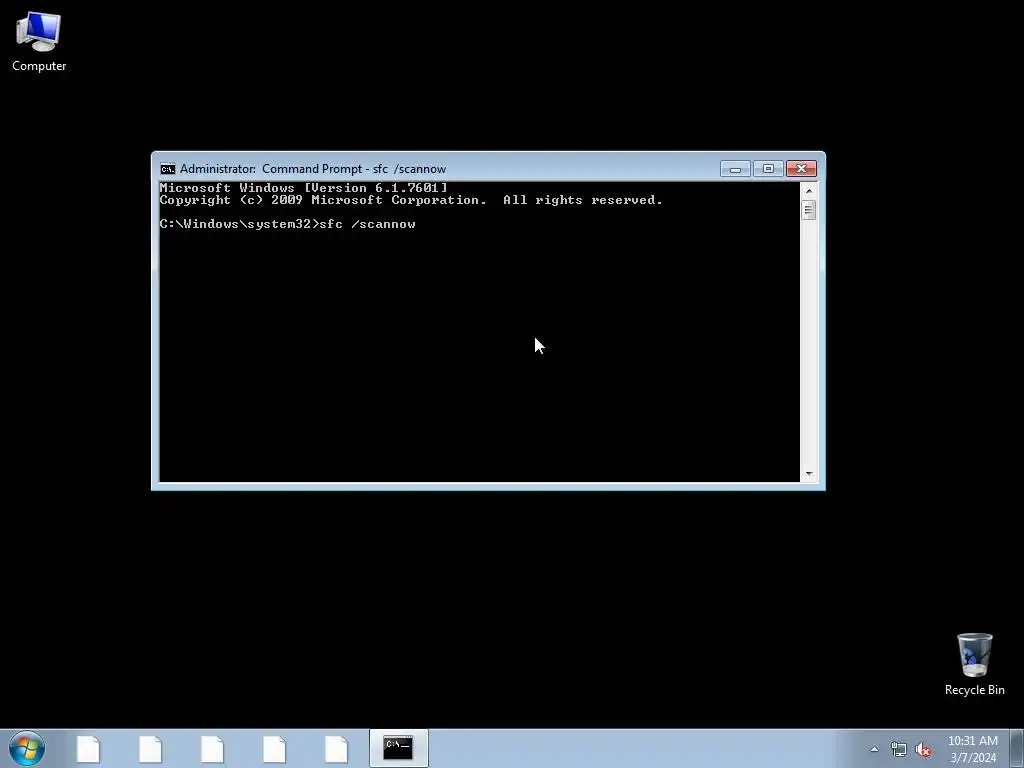Open the network tray icon
1024x768 pixels.
899,749
